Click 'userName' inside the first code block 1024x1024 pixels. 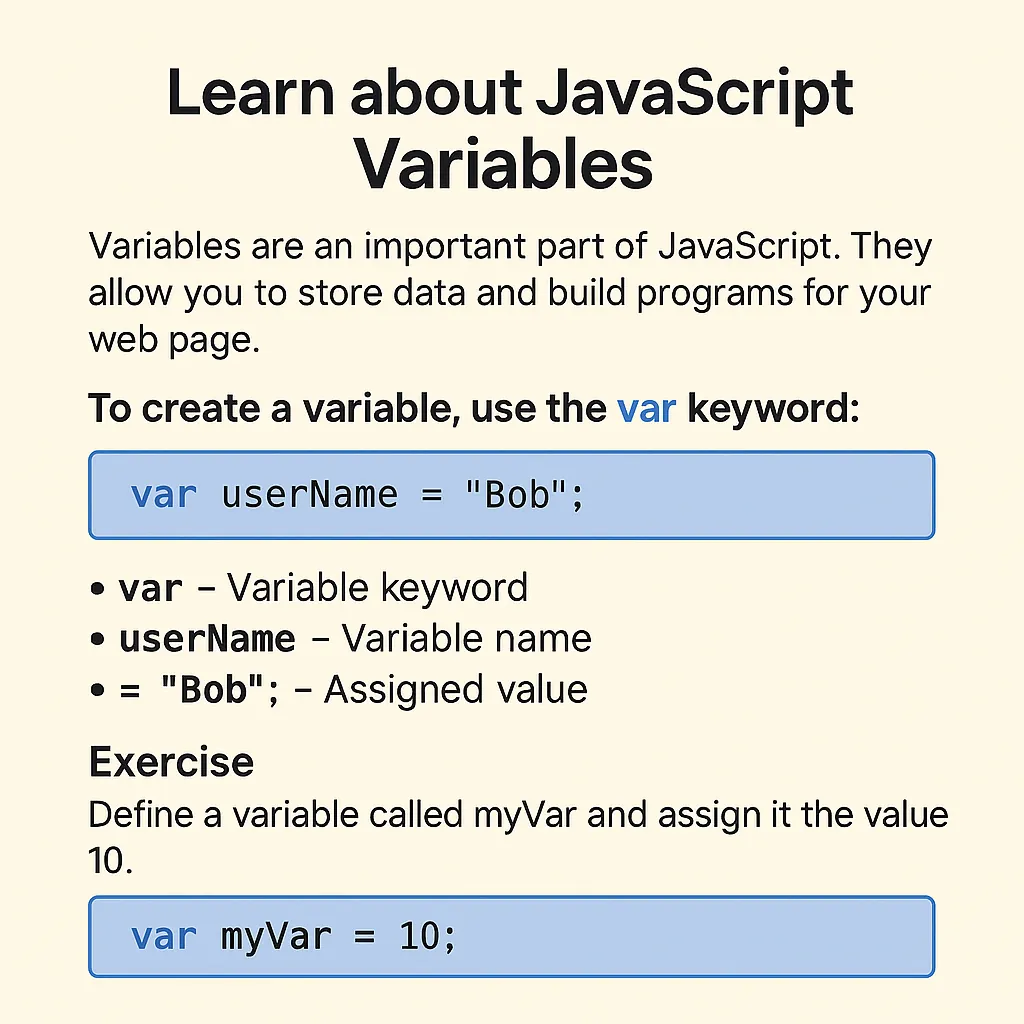(x=310, y=494)
